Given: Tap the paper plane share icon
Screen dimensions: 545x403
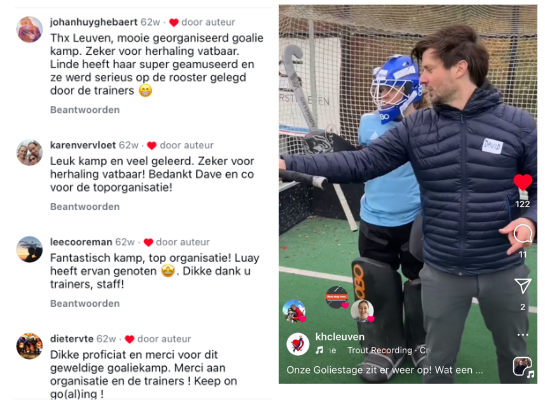Looking at the screenshot, I should coord(522,285).
